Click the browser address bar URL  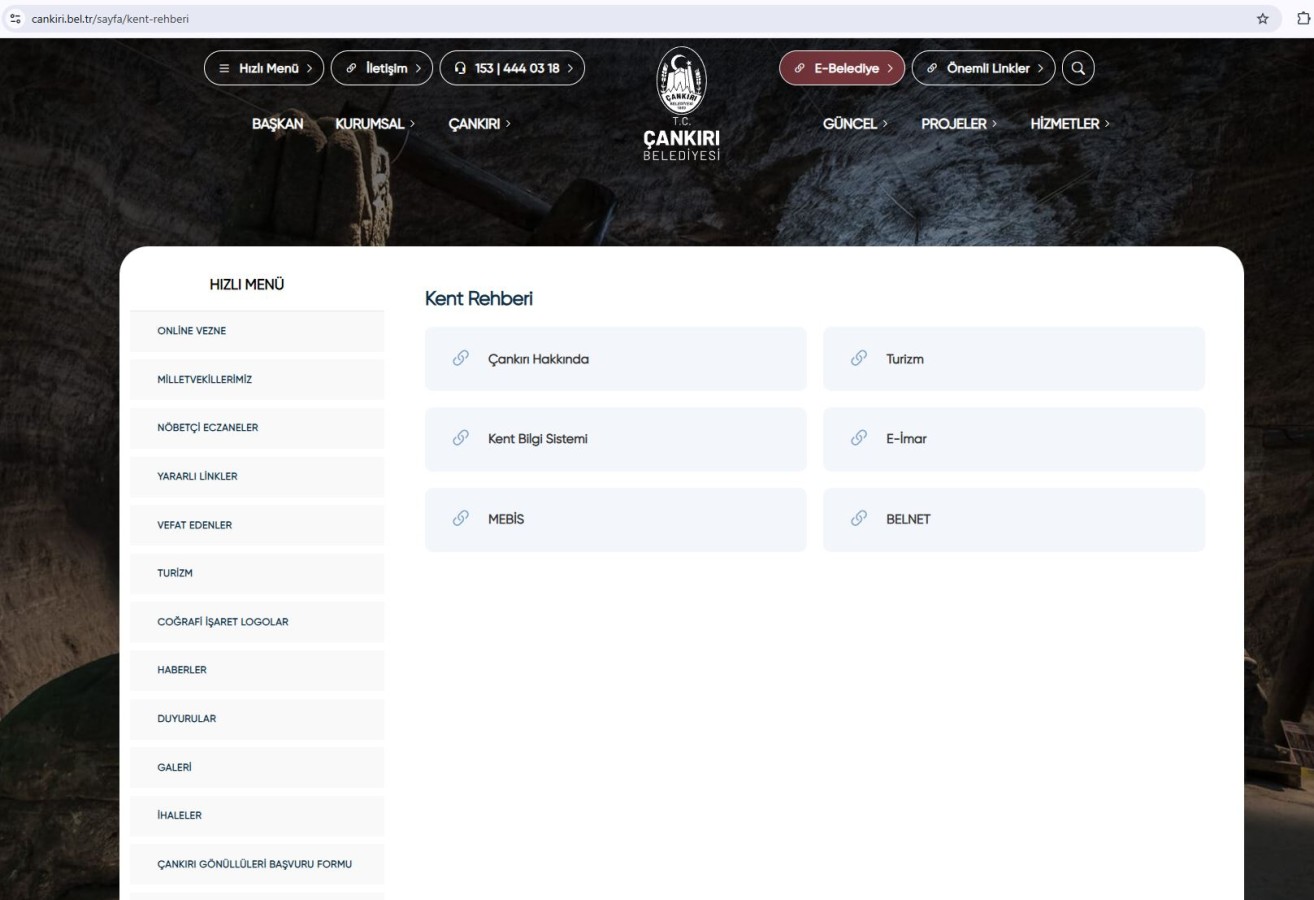pyautogui.click(x=110, y=19)
